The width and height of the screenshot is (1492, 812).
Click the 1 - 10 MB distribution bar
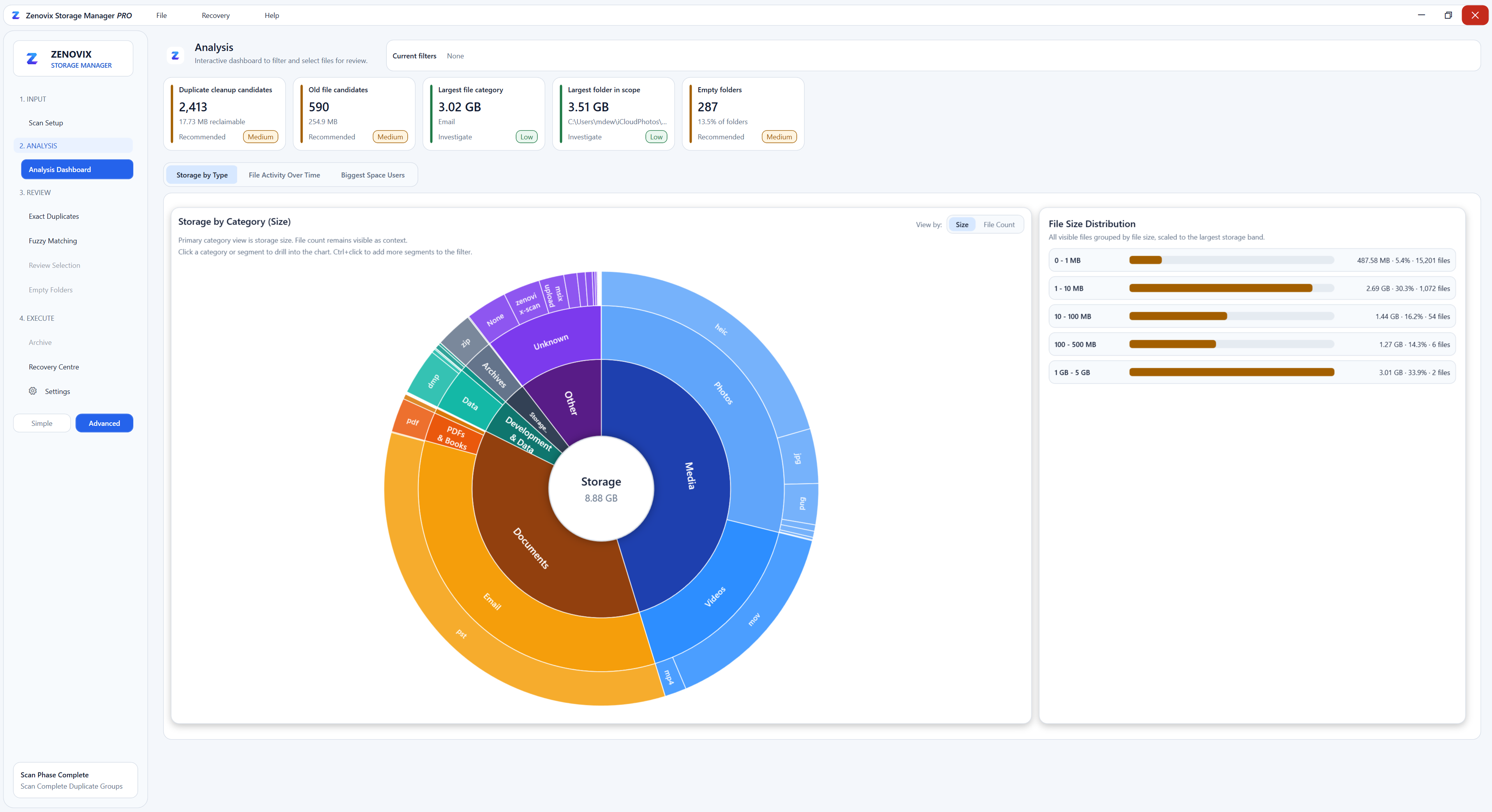tap(1231, 288)
